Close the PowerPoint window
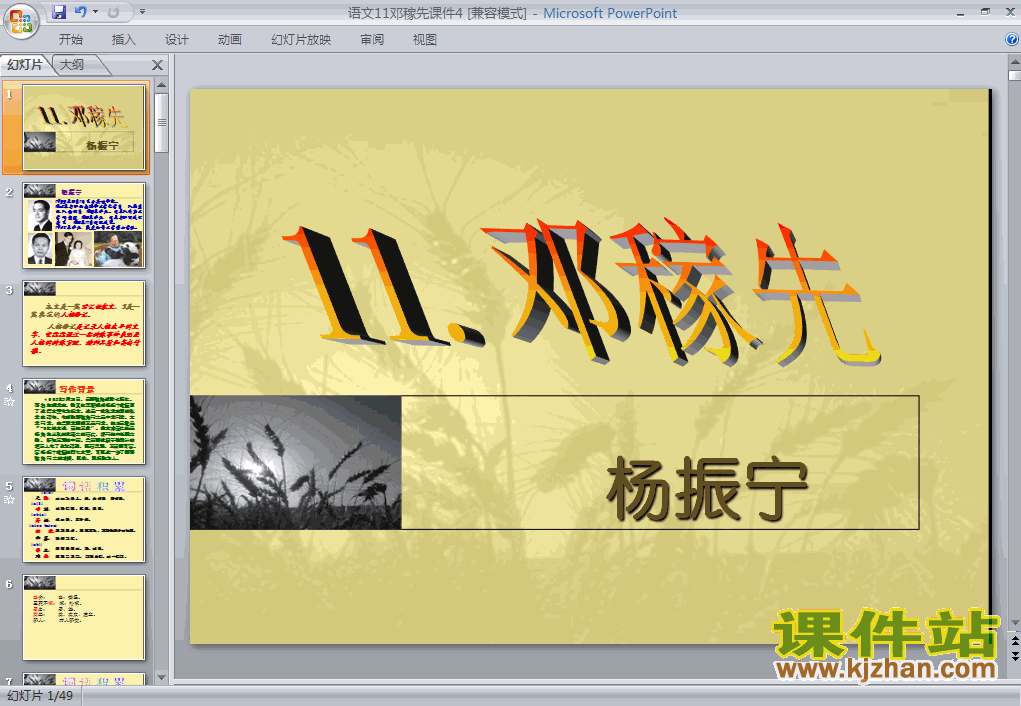 [x=1010, y=12]
